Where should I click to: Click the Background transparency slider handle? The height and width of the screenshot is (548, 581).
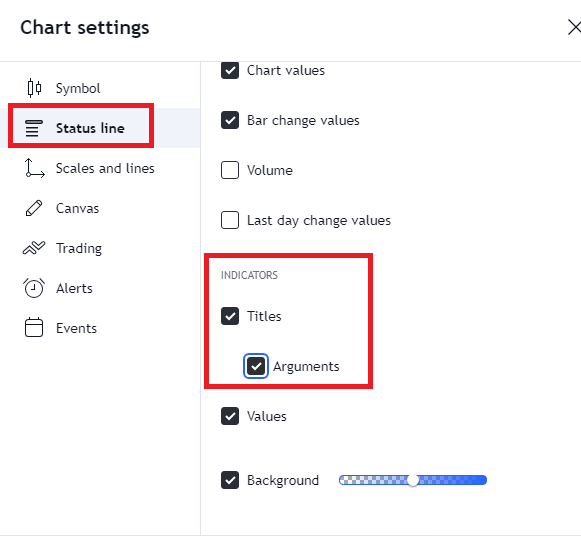[x=413, y=480]
